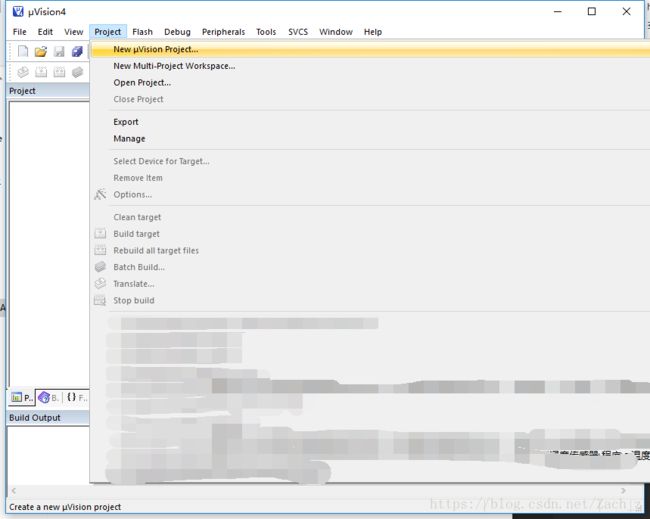Click Rebuild all target files

370,250
